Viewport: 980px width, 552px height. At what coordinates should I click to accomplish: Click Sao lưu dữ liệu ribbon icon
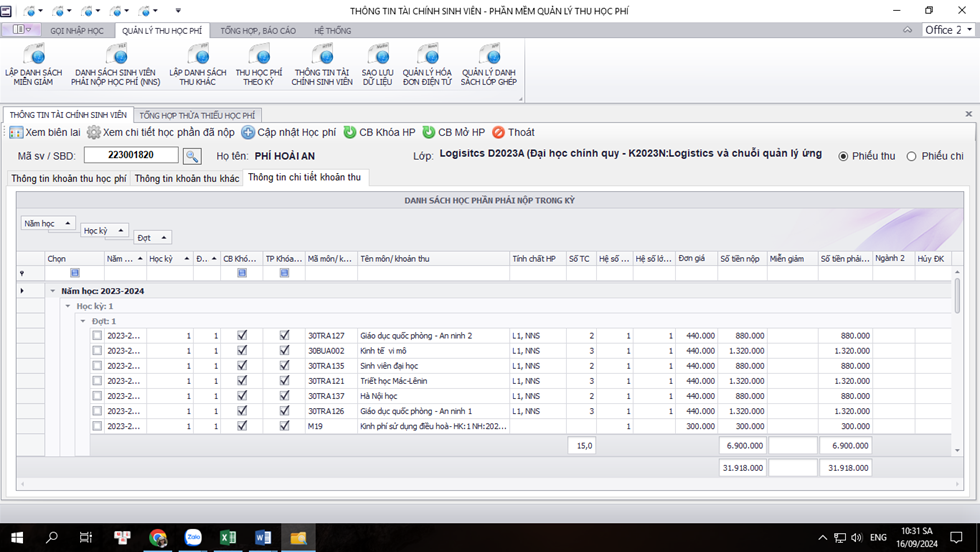click(x=377, y=56)
